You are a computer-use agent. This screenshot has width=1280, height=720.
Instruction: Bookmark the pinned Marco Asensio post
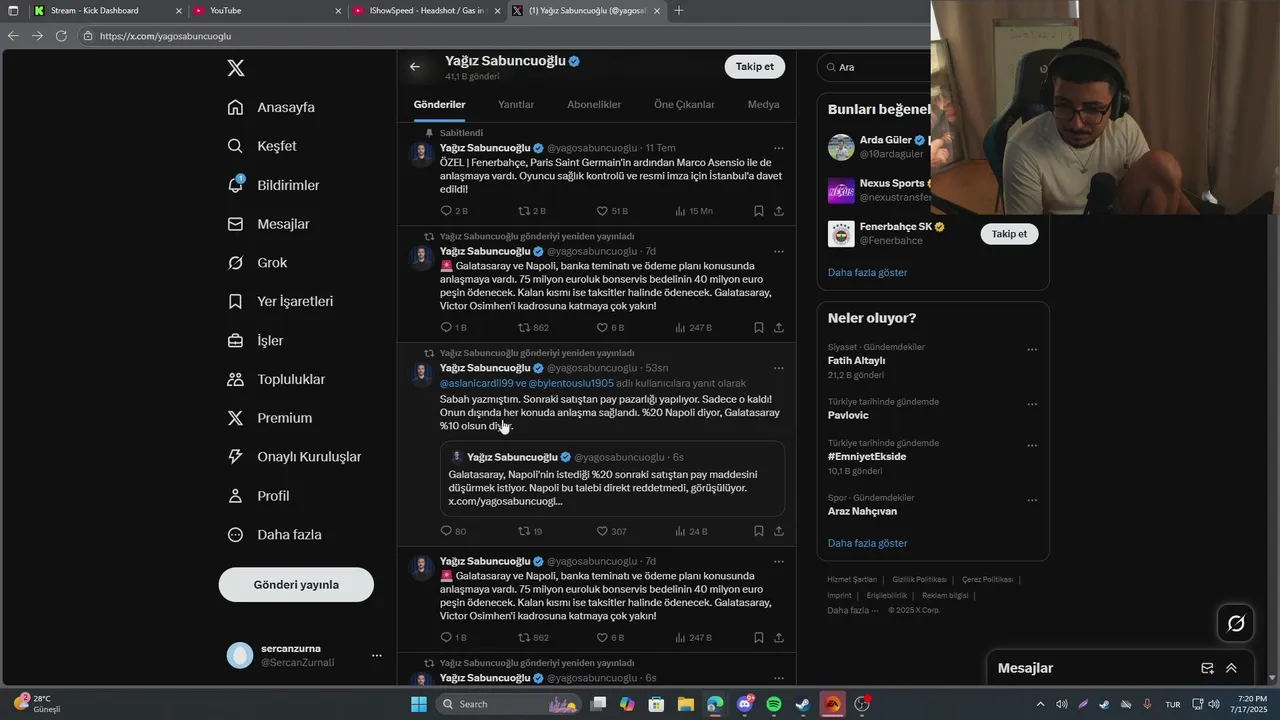(759, 211)
